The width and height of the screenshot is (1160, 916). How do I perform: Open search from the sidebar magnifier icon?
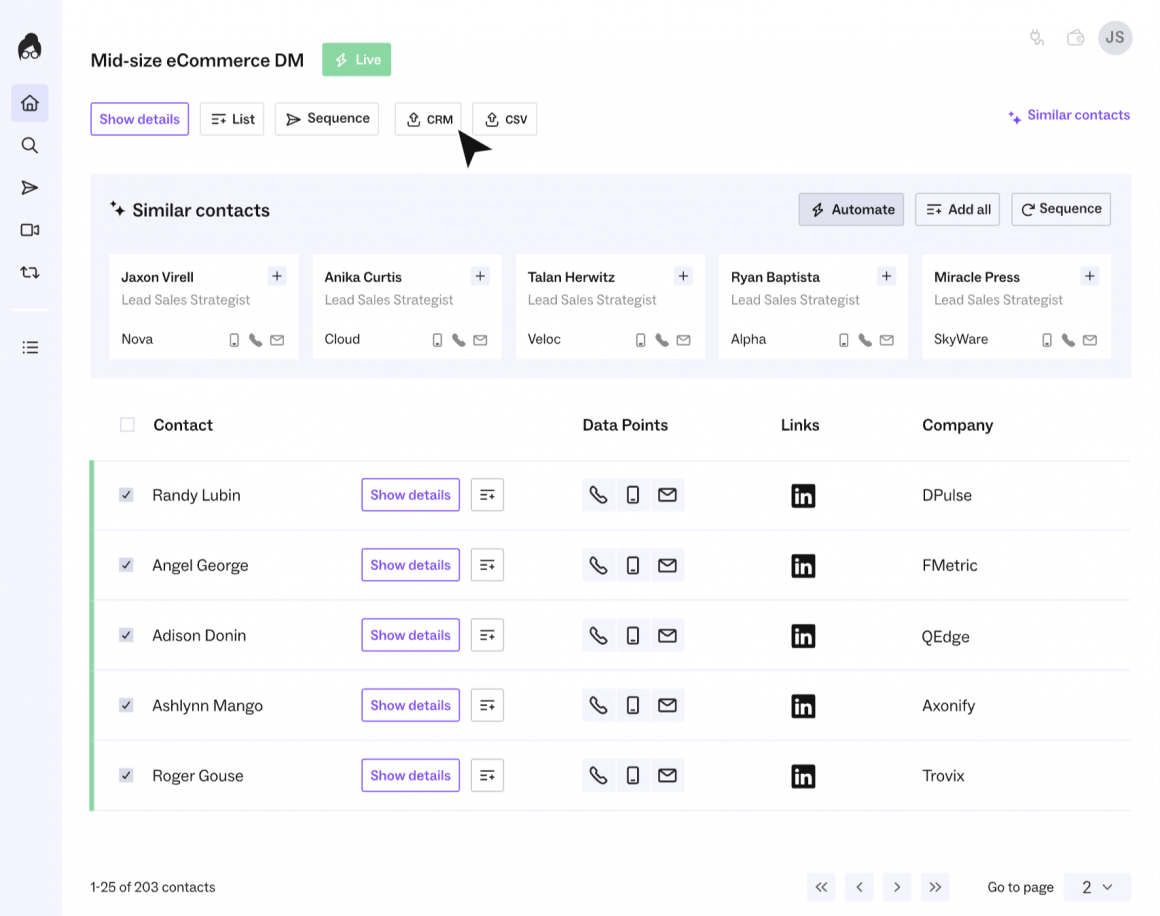tap(30, 145)
